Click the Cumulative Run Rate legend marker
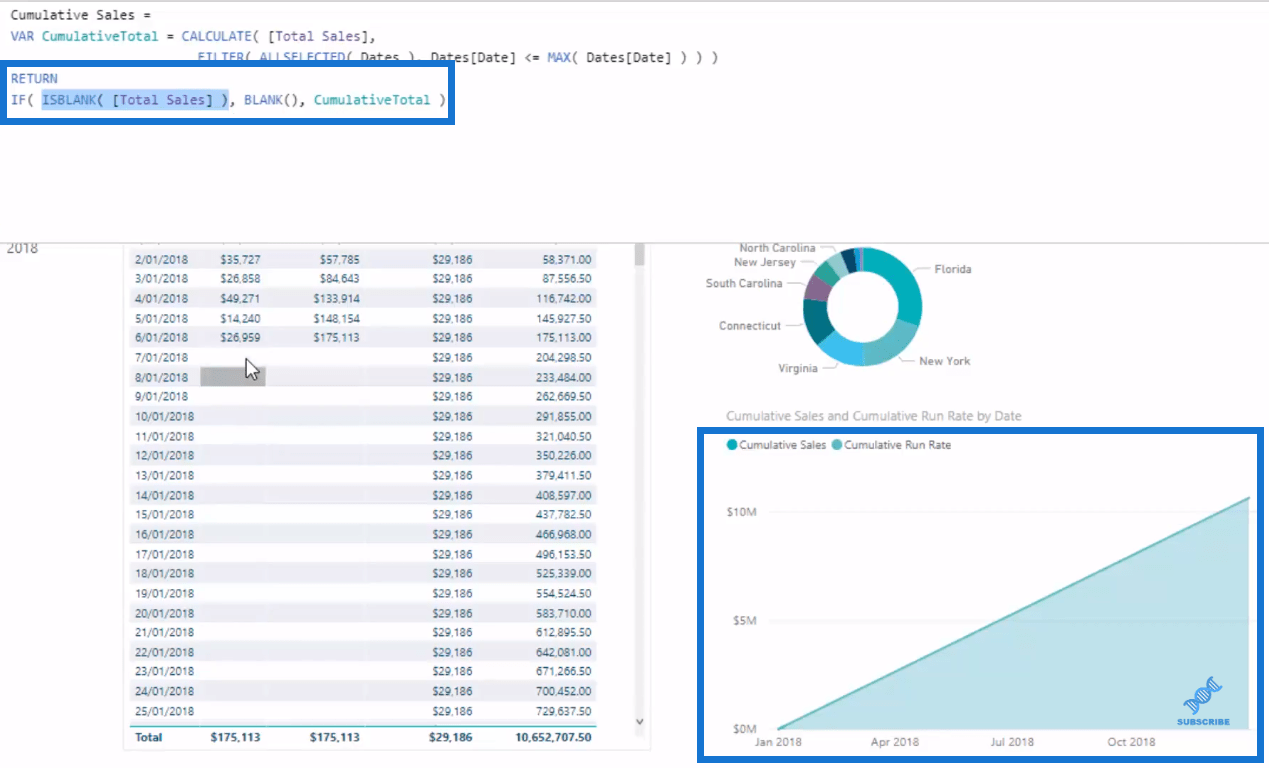 click(837, 445)
